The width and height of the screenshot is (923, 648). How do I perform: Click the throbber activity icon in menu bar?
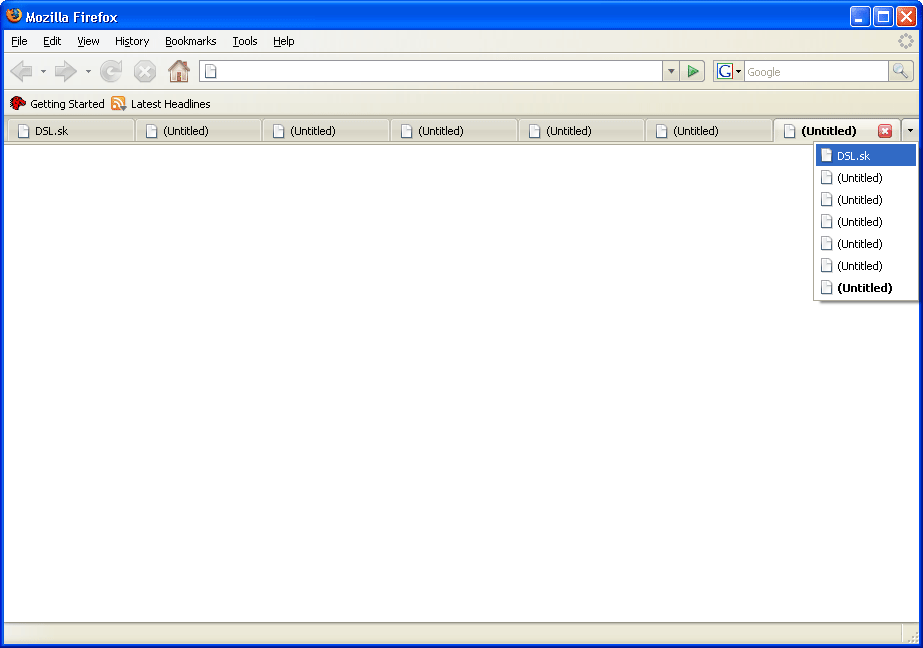pos(905,41)
